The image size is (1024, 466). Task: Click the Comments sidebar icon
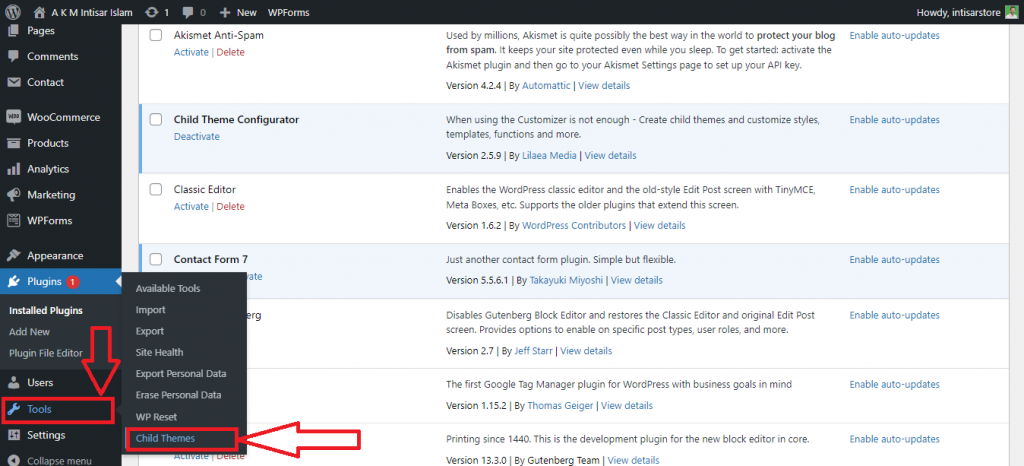coord(14,57)
